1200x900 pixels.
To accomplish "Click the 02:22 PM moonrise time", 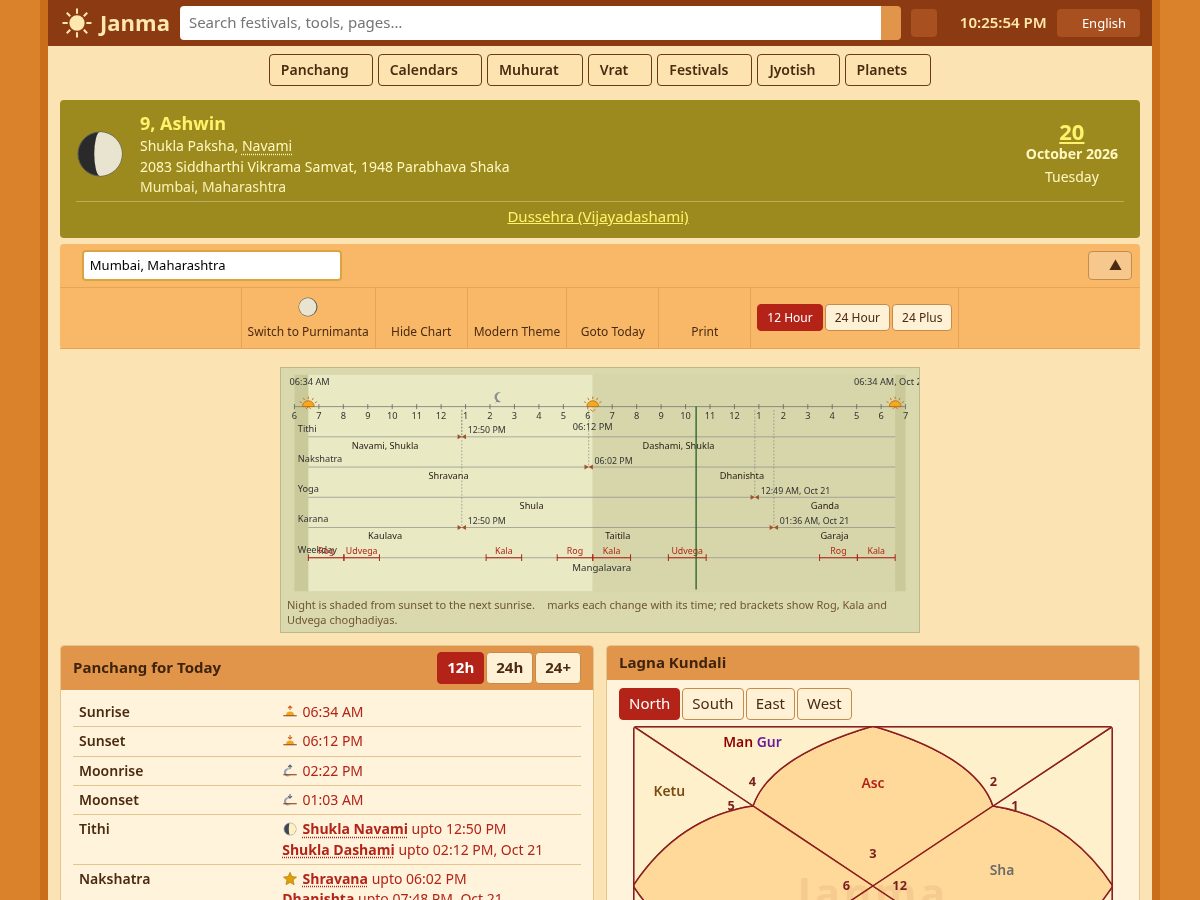I will [332, 771].
